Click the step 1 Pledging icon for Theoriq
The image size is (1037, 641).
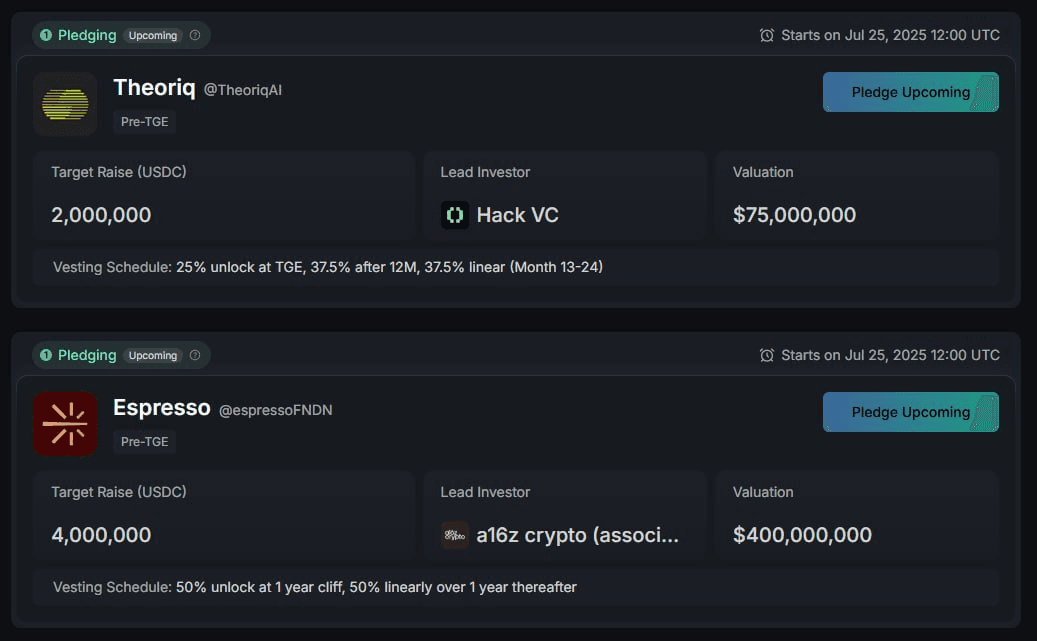coord(46,35)
